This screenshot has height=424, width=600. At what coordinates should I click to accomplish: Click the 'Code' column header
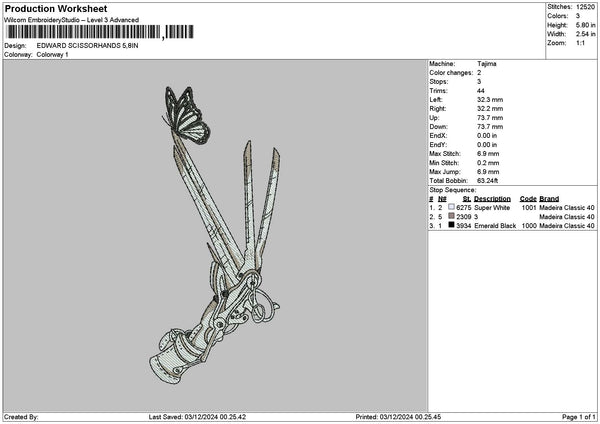pyautogui.click(x=528, y=199)
